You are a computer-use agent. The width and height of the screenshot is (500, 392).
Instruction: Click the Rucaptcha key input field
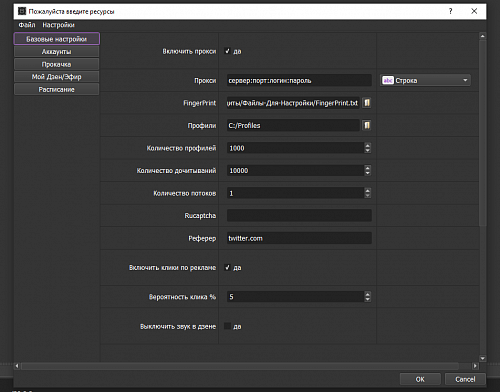click(299, 215)
